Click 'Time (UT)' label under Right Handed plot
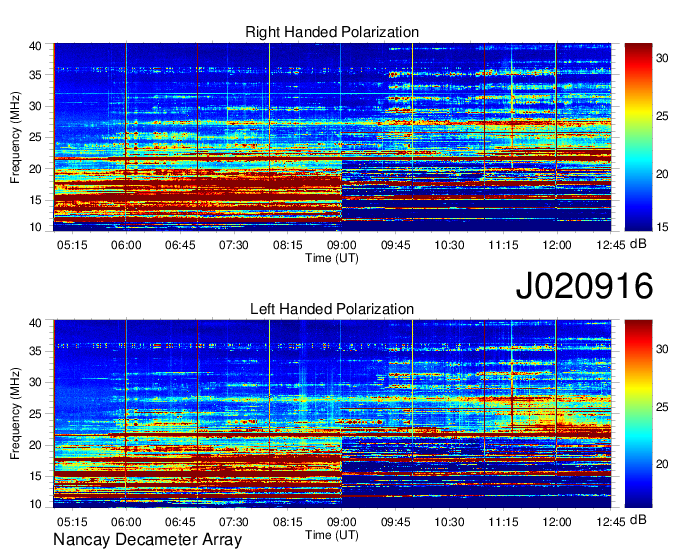The image size is (680, 552). coord(332,258)
